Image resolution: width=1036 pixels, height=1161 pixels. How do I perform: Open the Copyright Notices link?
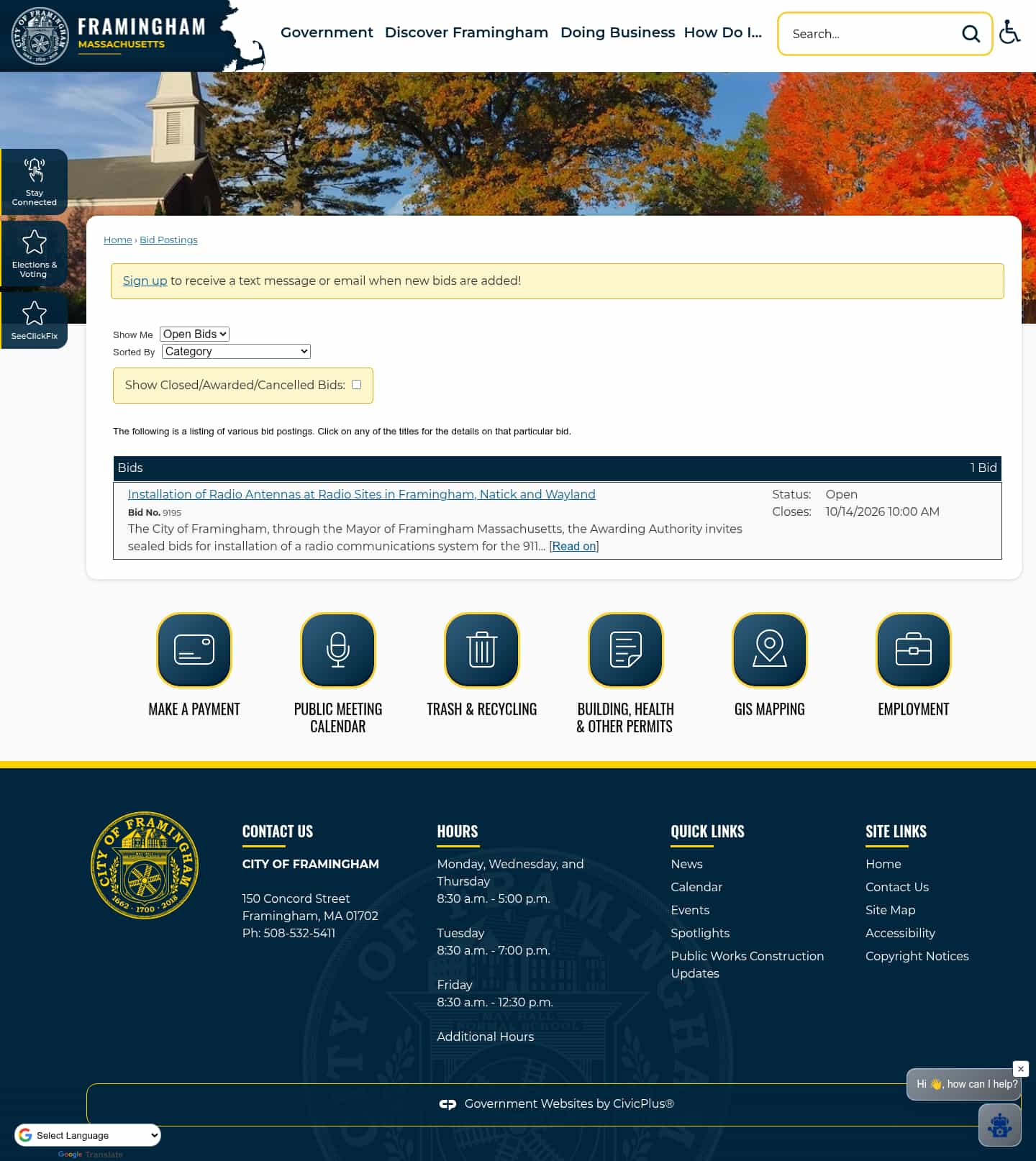(917, 956)
